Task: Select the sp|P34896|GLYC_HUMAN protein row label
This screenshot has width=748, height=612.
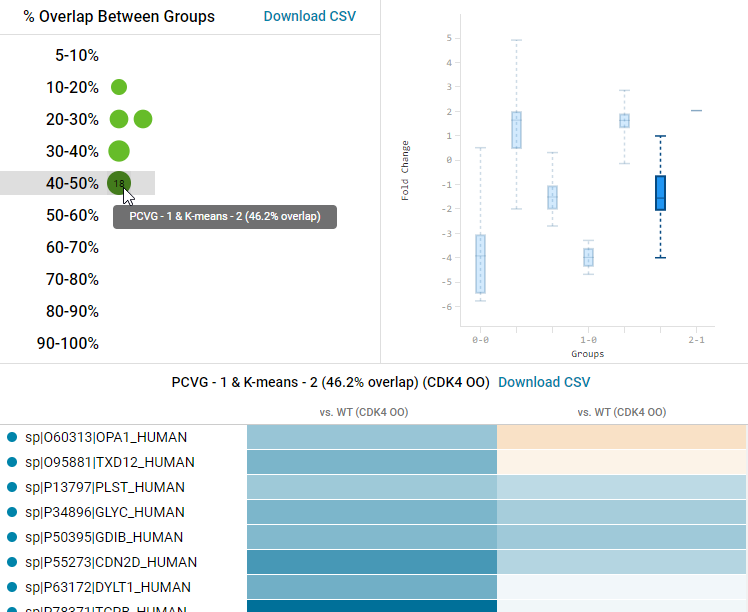Action: [x=105, y=512]
